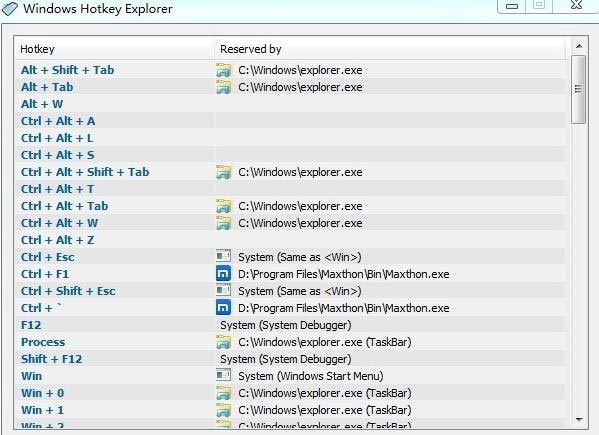The image size is (599, 435).
Task: Select the Alt + W hotkey row
Action: click(290, 104)
